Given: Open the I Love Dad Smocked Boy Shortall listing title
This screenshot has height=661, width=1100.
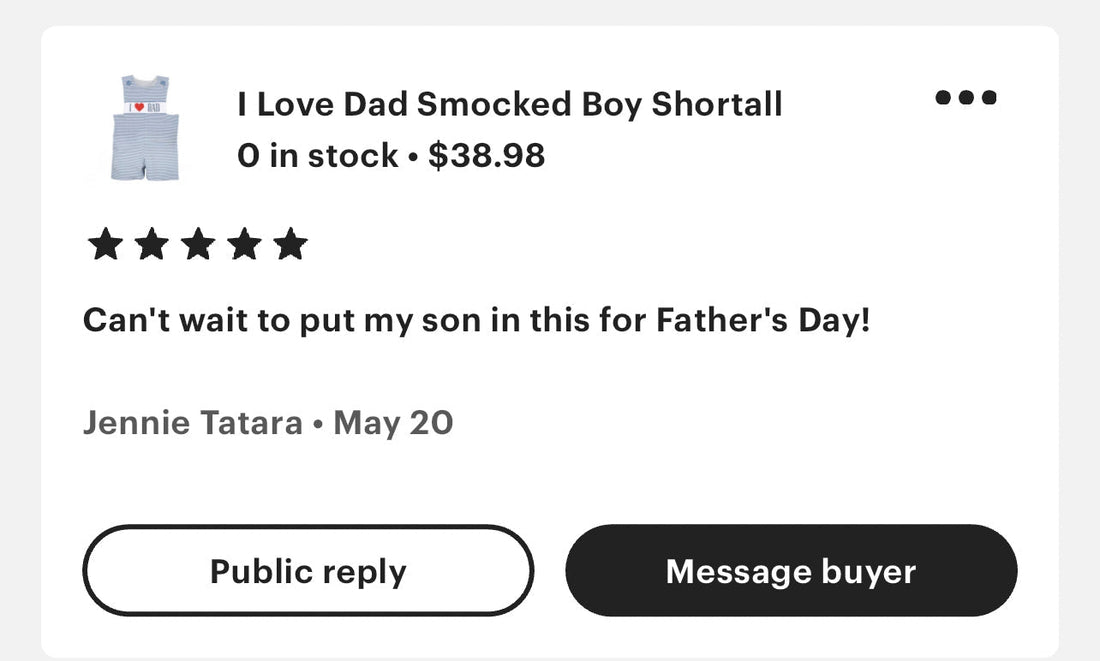Looking at the screenshot, I should point(510,105).
